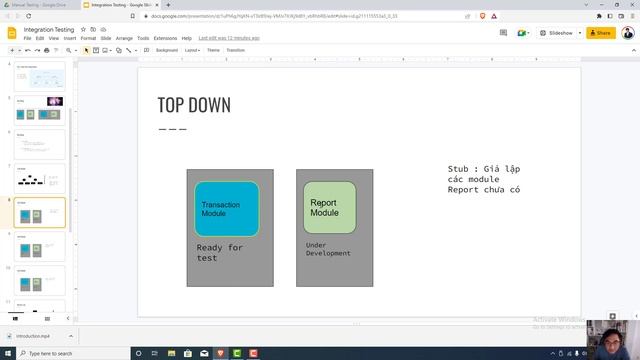Click the 'Under Development' text

[328, 249]
